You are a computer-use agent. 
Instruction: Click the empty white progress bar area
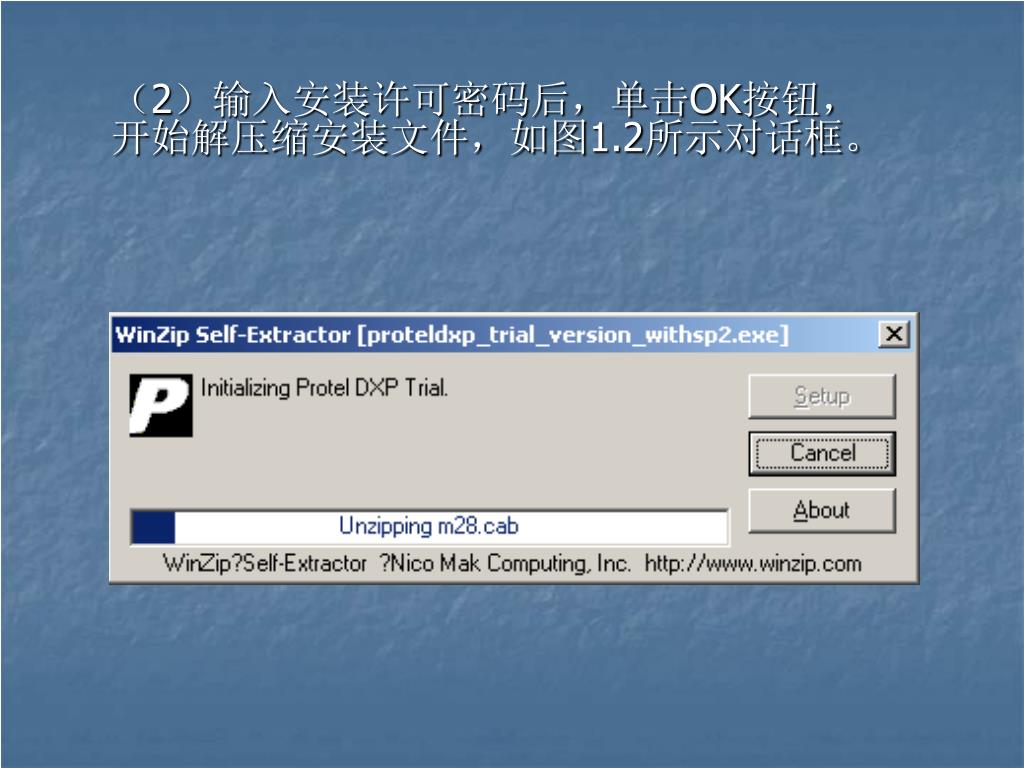[x=451, y=526]
